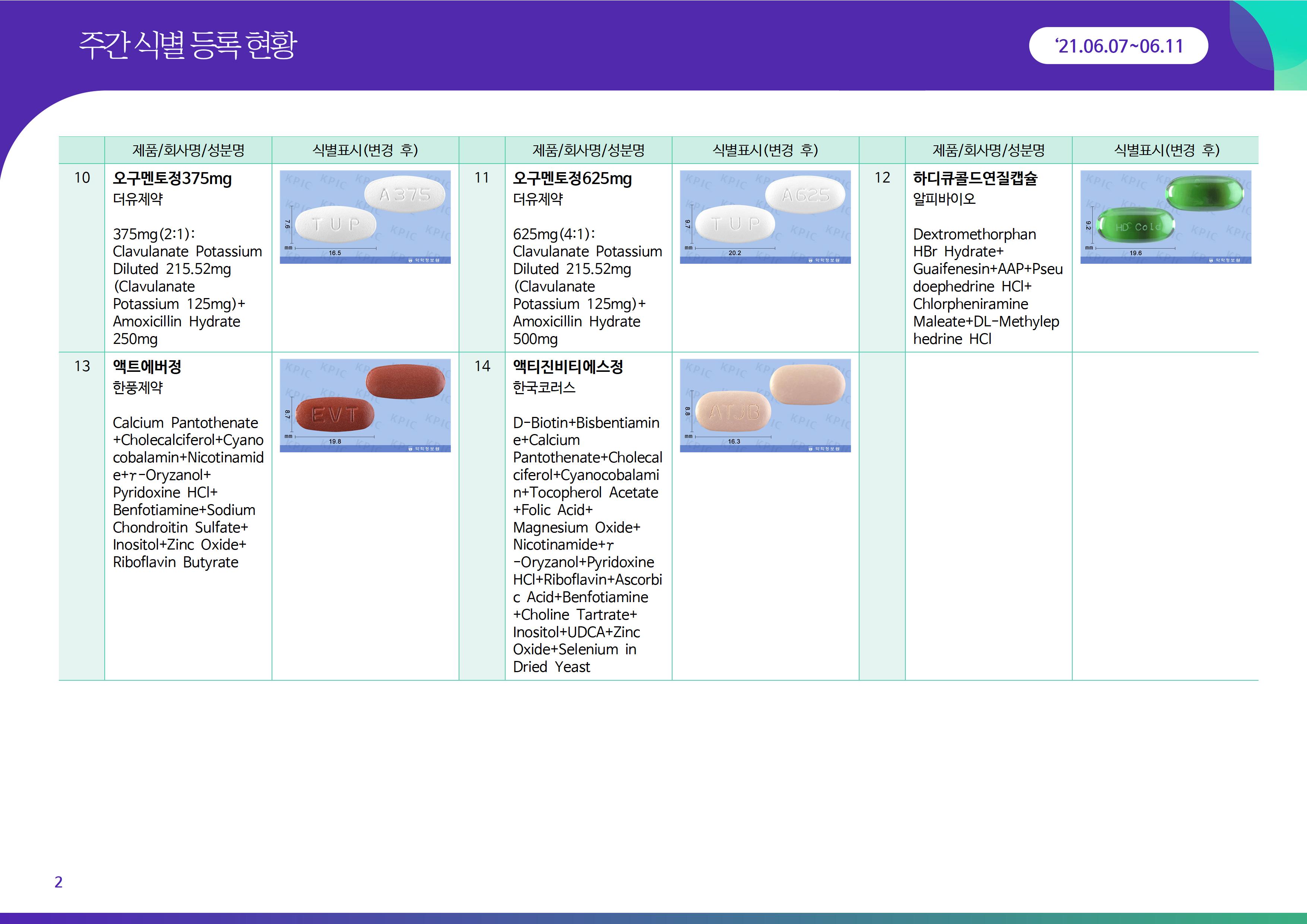This screenshot has width=1307, height=924.
Task: Click company name 한풍제약
Action: point(138,388)
